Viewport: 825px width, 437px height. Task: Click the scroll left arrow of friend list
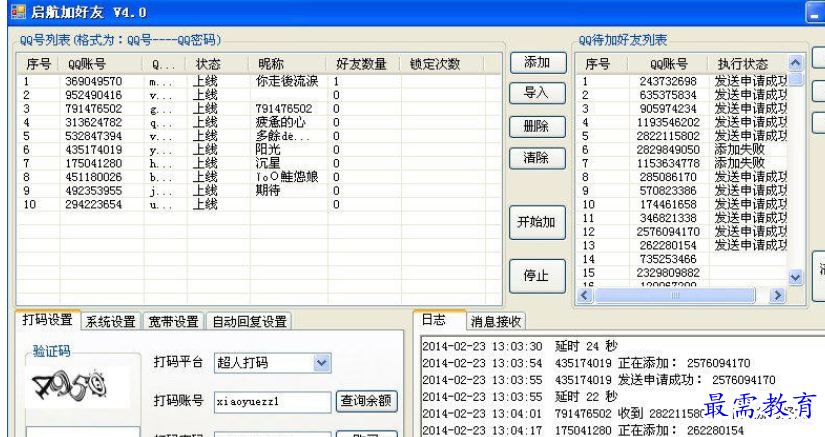click(584, 296)
